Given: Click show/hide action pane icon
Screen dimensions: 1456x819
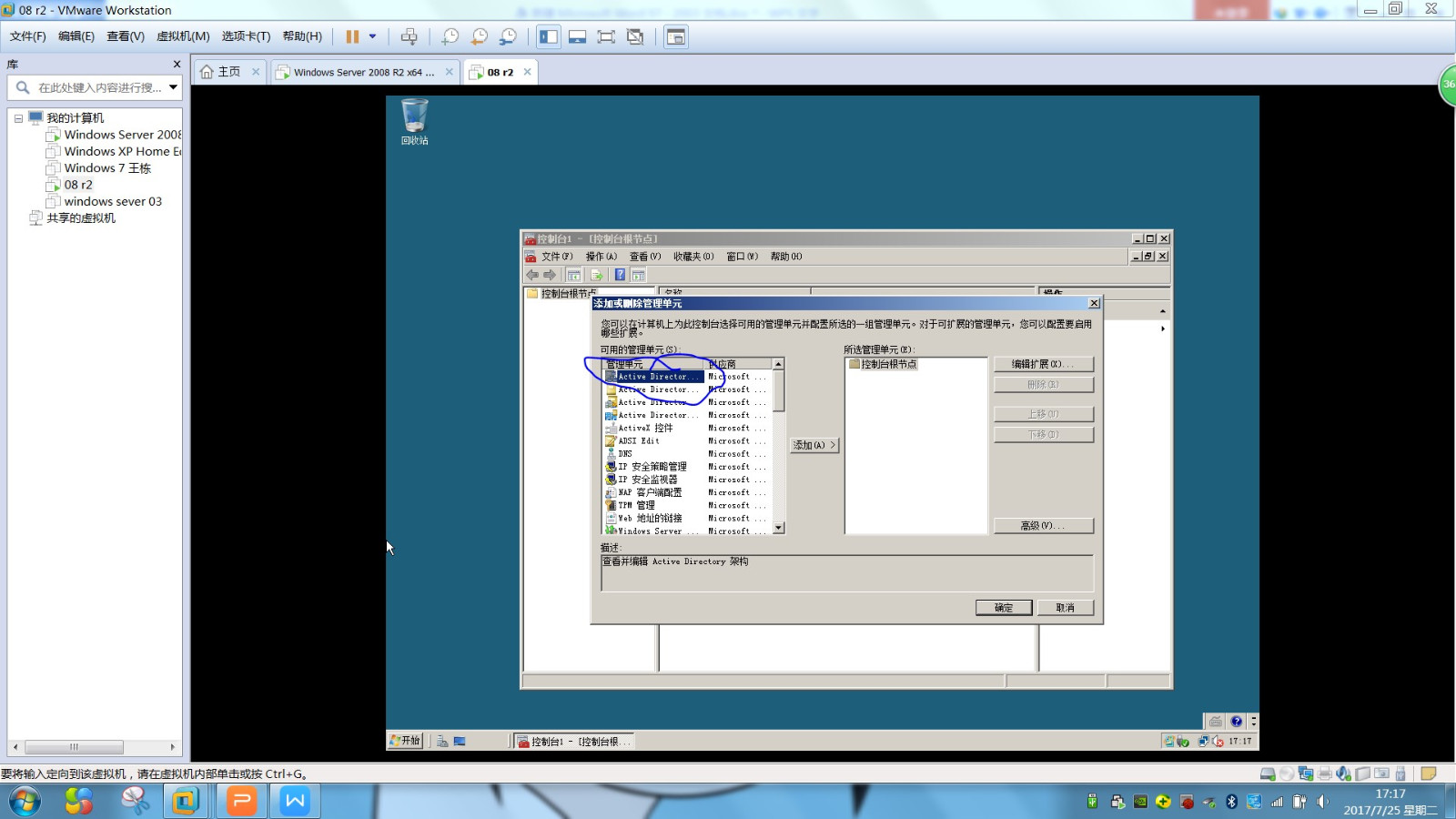Looking at the screenshot, I should tap(639, 275).
